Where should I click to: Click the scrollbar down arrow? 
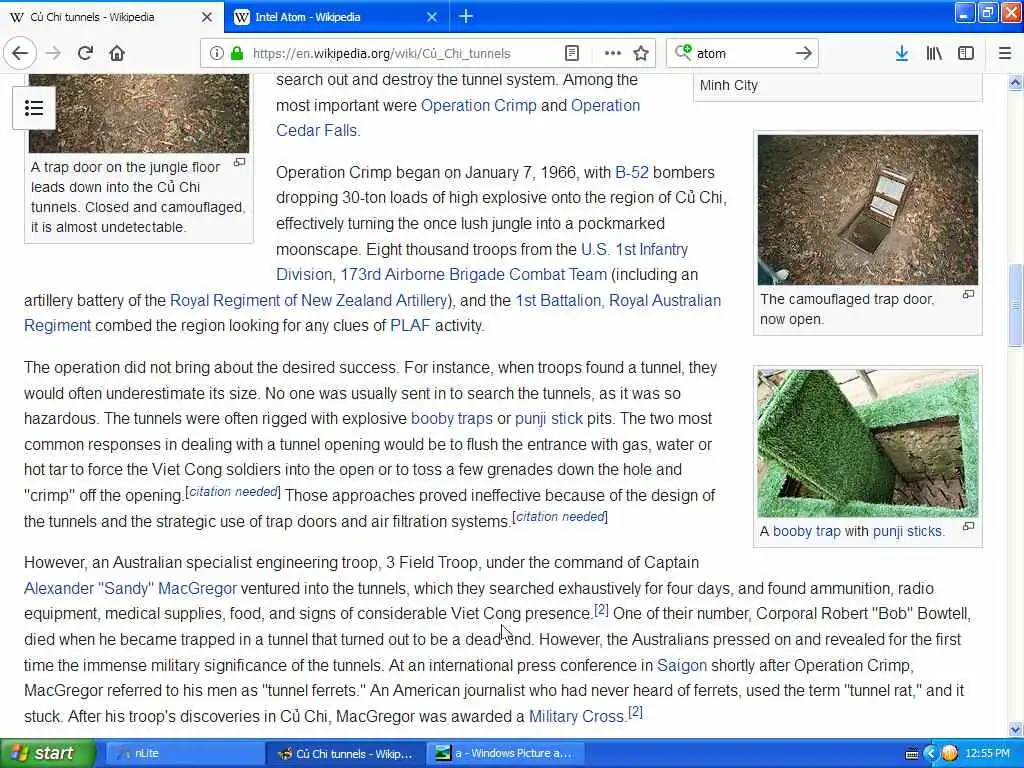coord(1015,729)
